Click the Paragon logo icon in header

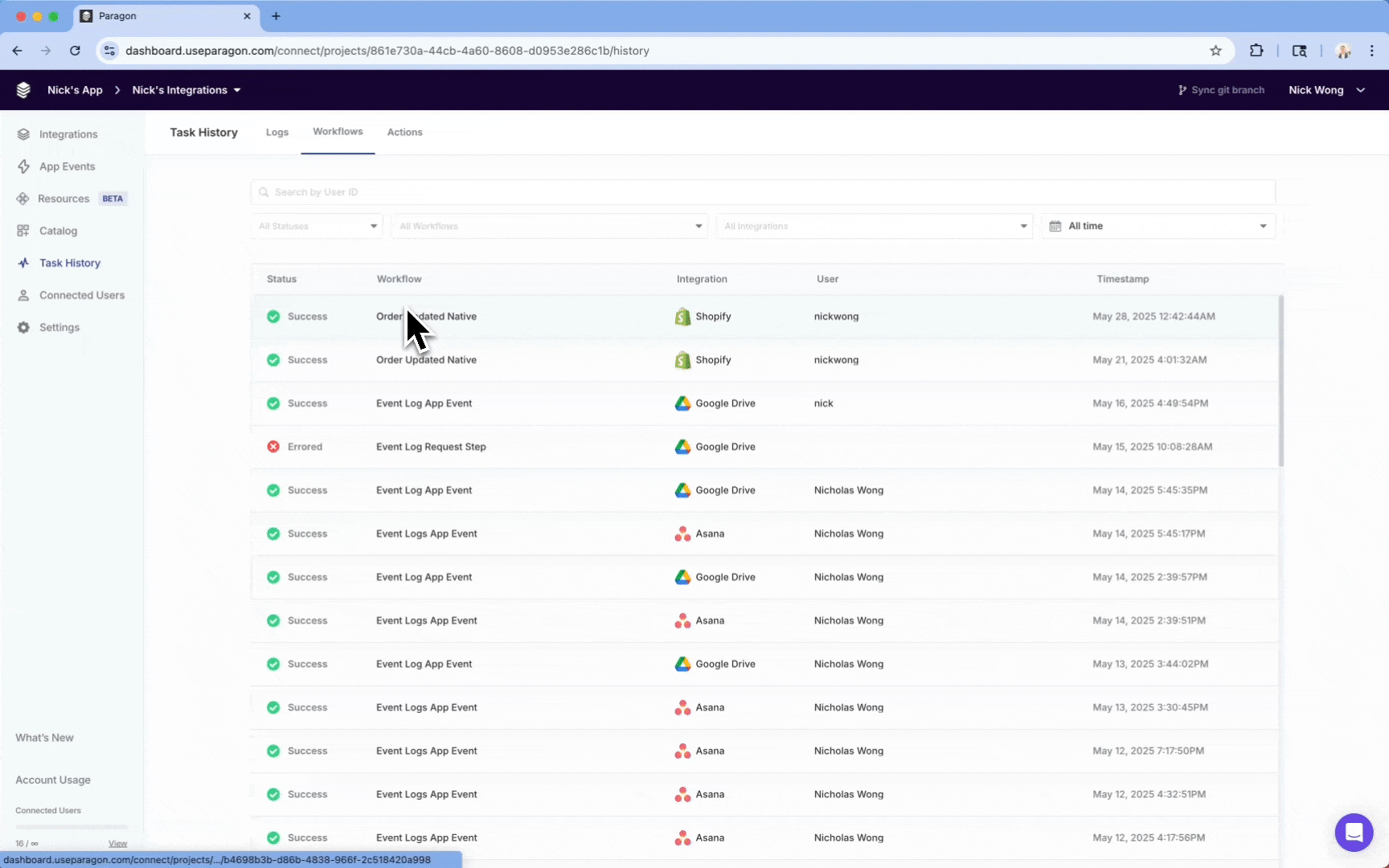23,90
